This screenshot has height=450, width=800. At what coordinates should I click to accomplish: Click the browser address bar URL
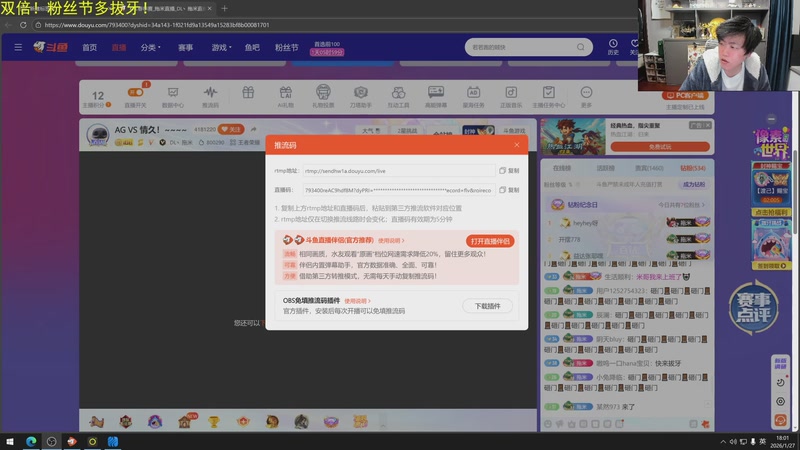pos(157,25)
